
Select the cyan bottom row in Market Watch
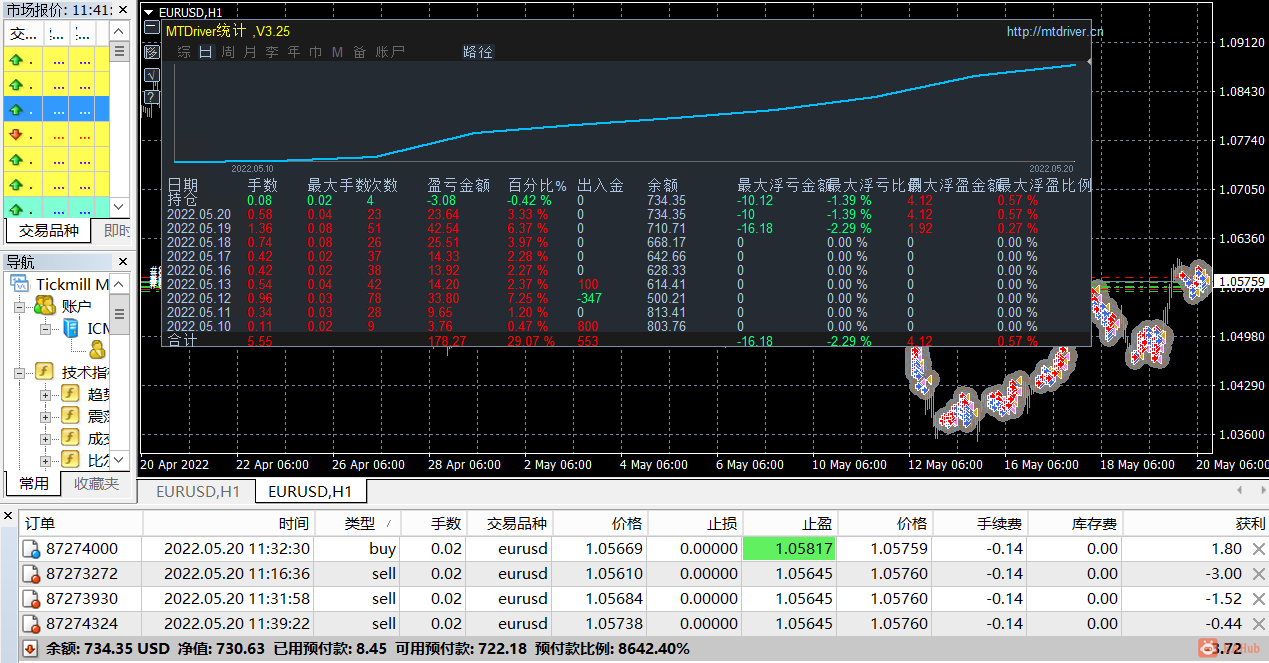[57, 208]
